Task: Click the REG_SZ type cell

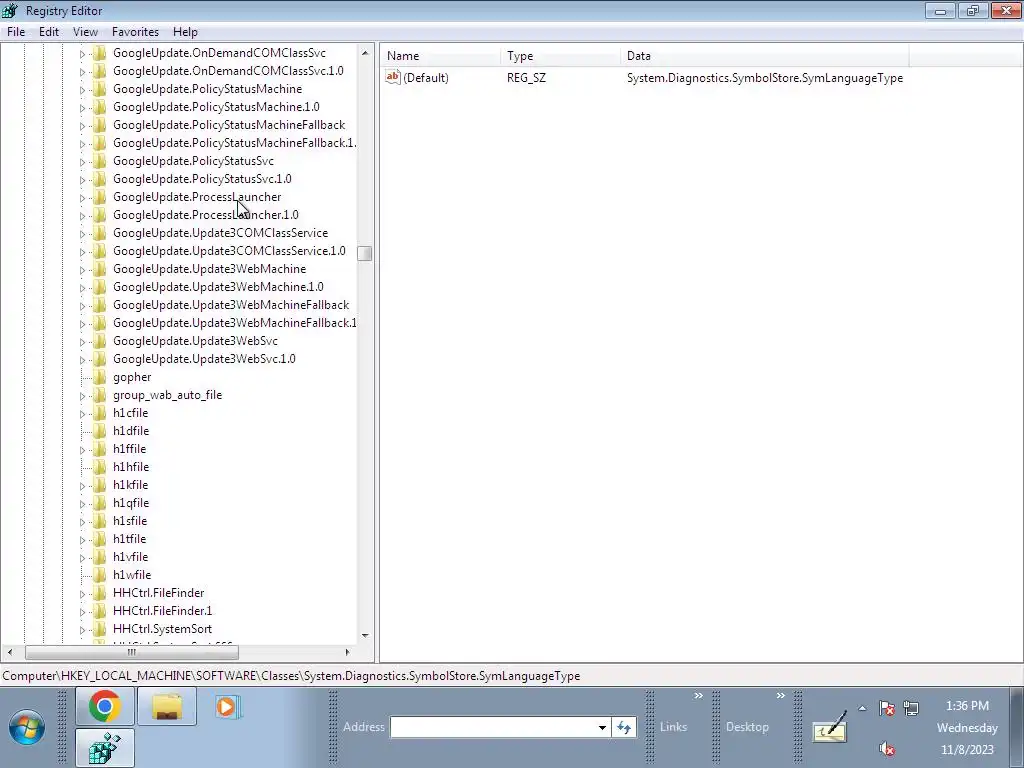Action: pos(526,78)
